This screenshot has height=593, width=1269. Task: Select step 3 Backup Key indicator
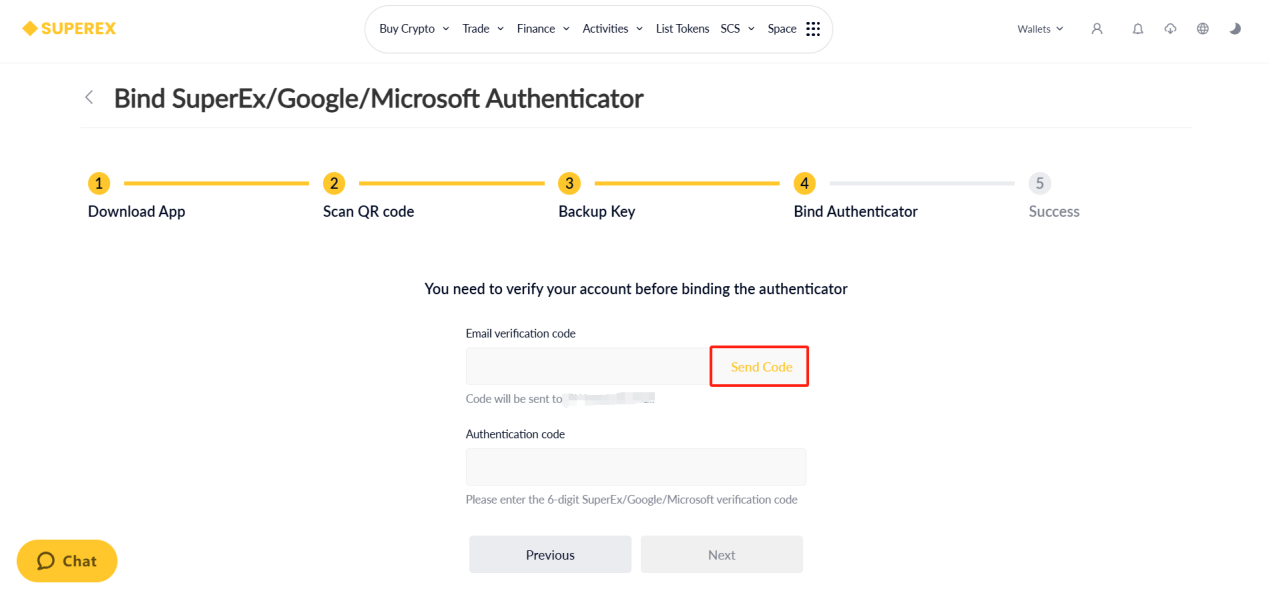569,183
